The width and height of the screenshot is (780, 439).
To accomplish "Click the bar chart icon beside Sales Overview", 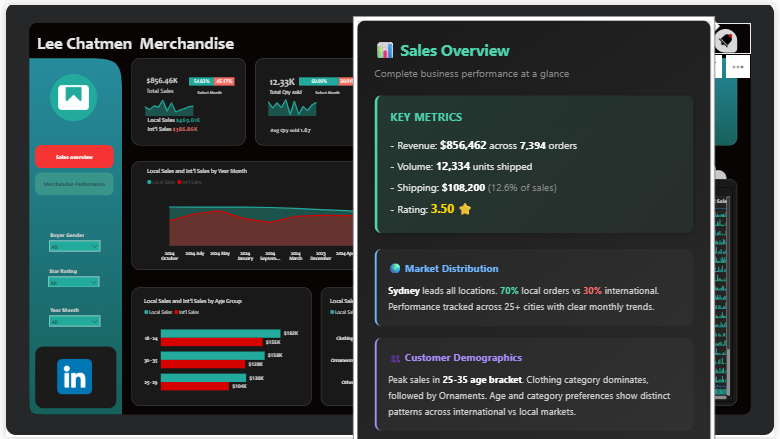I will point(385,50).
